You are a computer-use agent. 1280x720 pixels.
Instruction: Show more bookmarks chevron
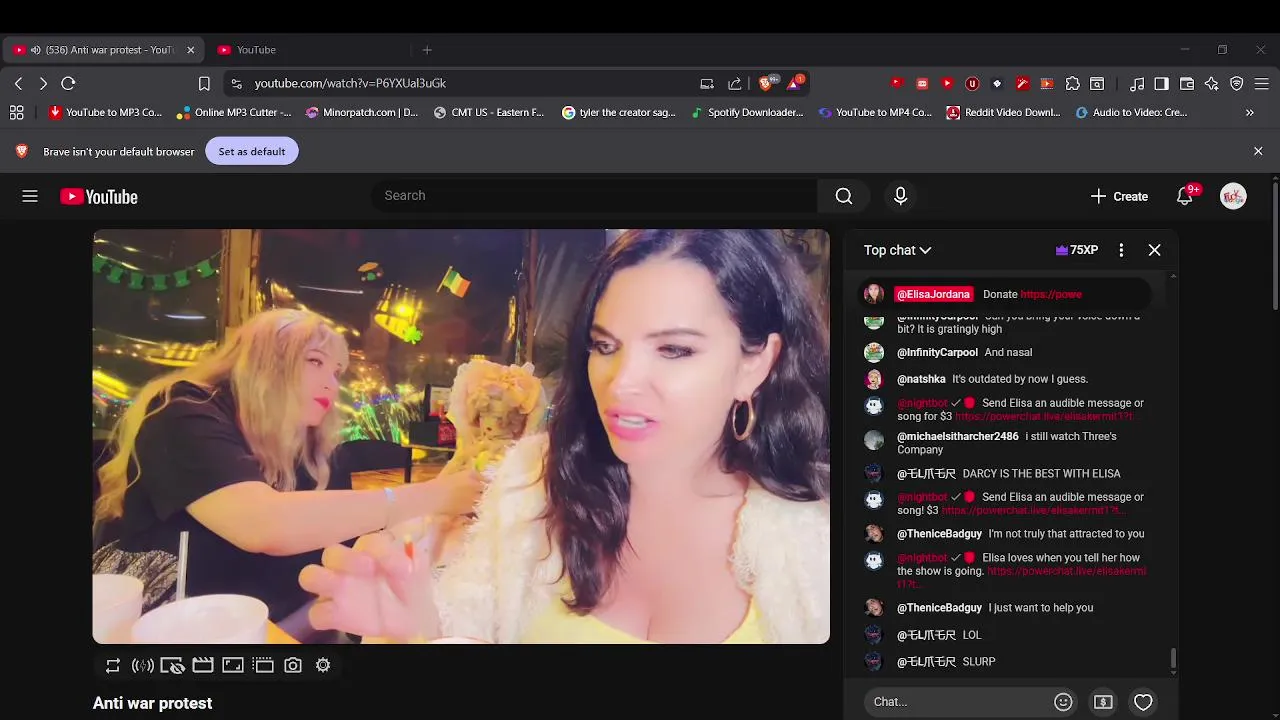(1249, 113)
